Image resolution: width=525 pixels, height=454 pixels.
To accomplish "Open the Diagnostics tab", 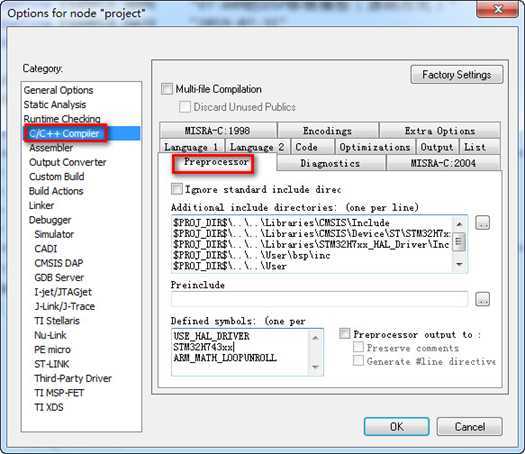I will pos(330,163).
